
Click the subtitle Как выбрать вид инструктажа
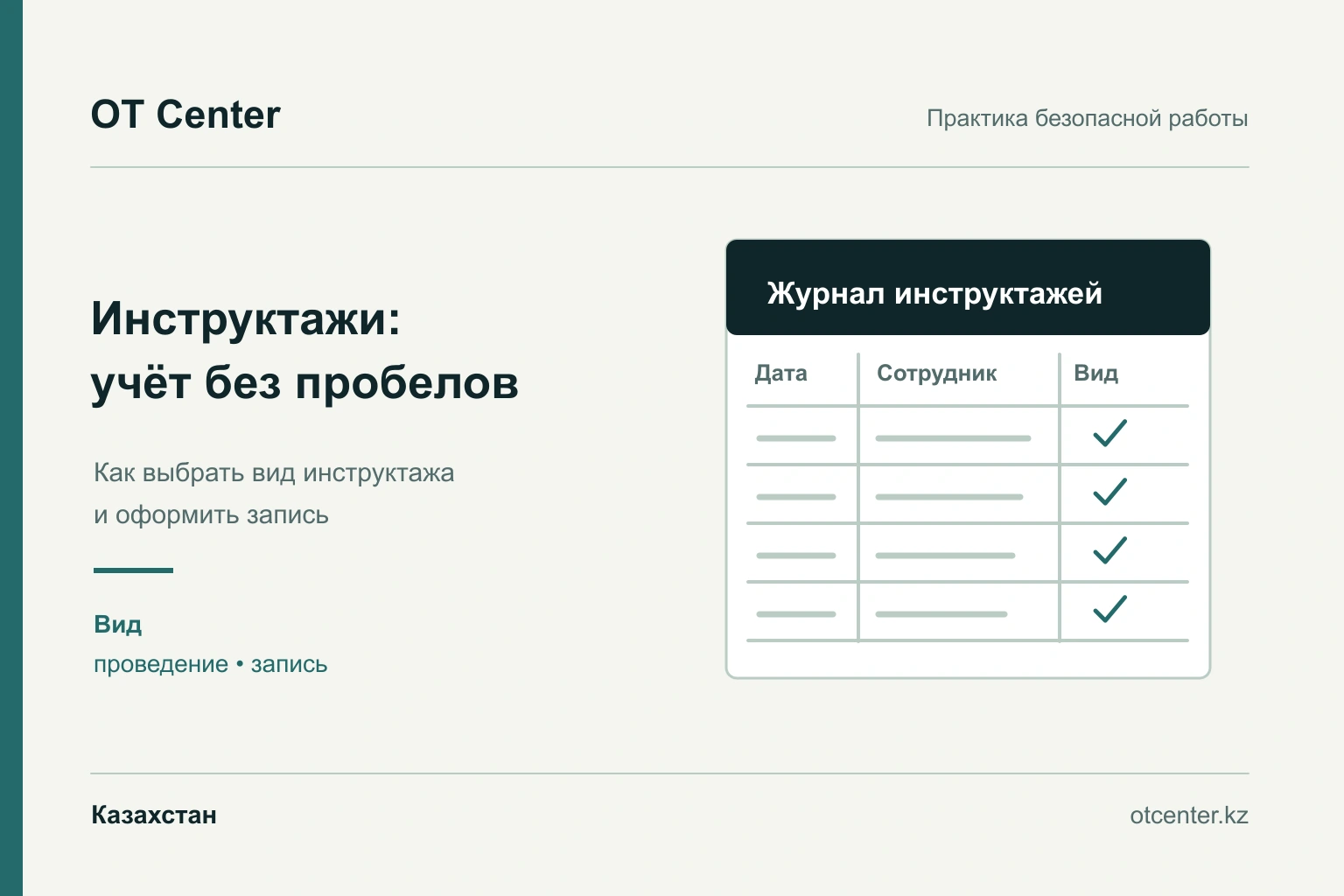(x=274, y=473)
